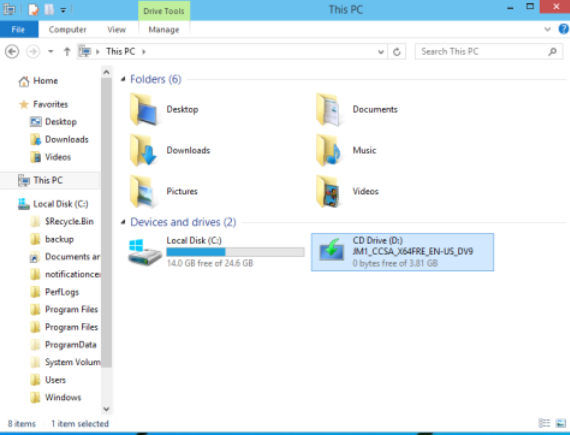Switch to large thumbnails view icon

point(561,423)
